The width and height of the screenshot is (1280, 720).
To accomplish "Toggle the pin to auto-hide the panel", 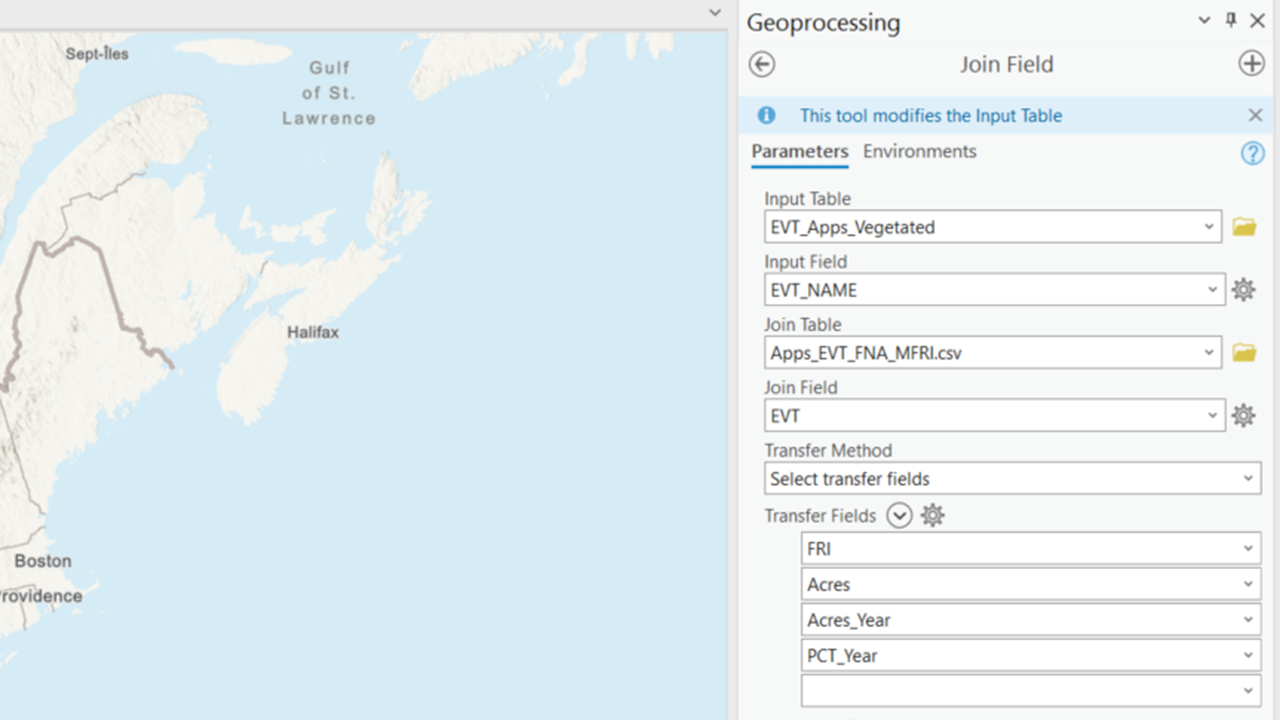I will 1230,20.
